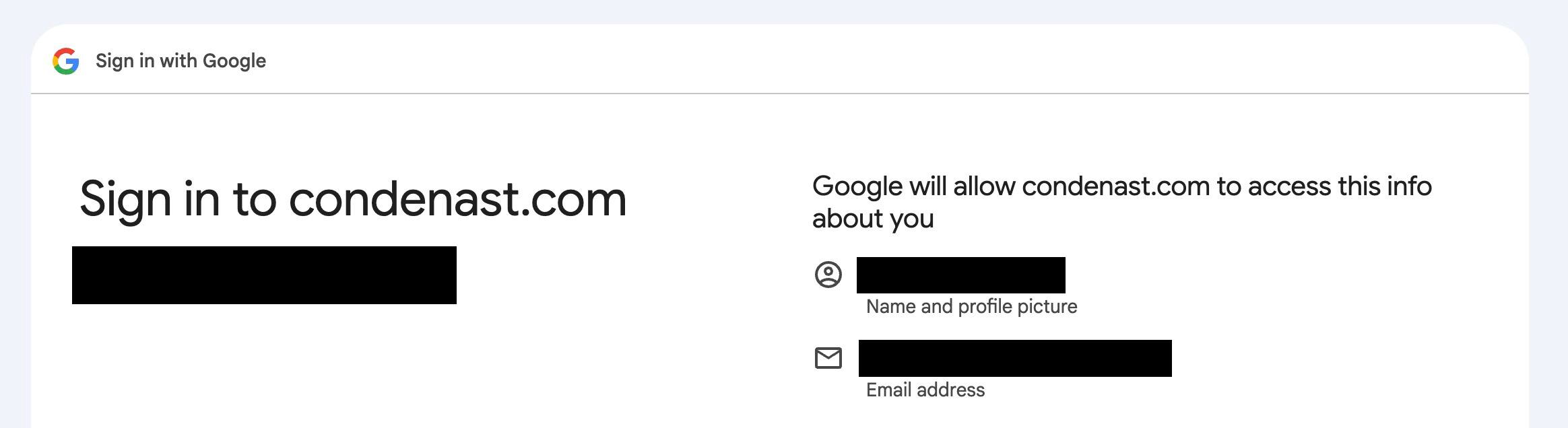This screenshot has width=1568, height=428.
Task: Click the redacted email beside the mail icon
Action: tap(1015, 358)
